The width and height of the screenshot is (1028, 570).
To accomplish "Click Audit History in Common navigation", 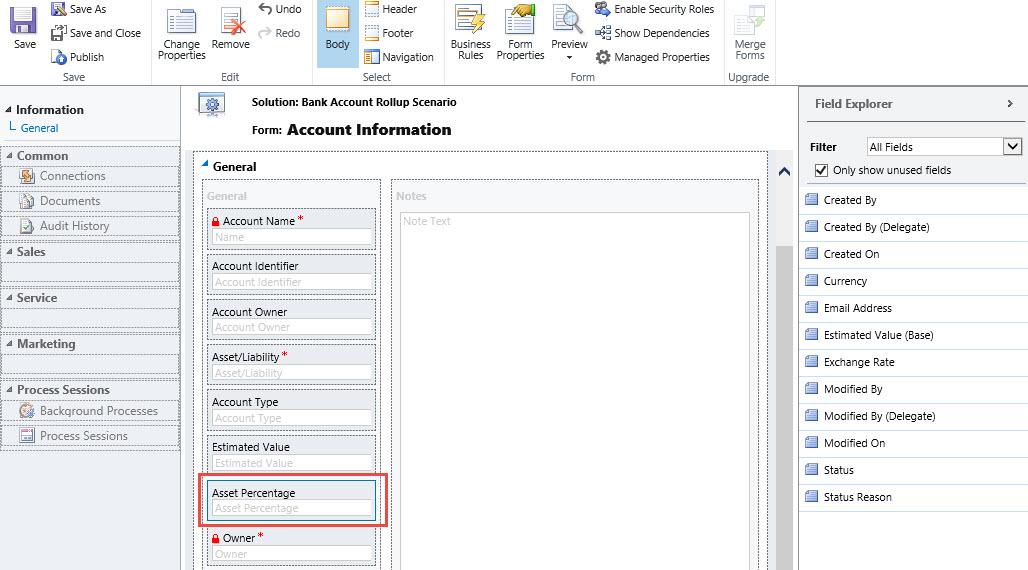I will (74, 226).
